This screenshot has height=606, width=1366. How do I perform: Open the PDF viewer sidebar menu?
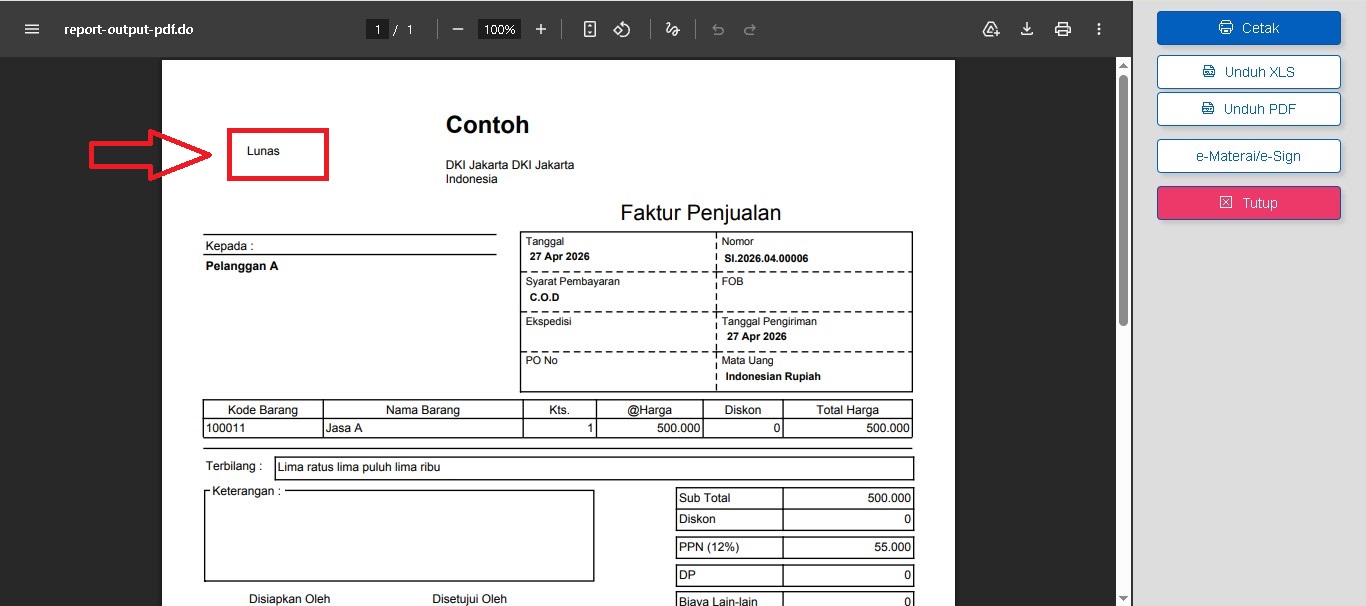pyautogui.click(x=32, y=29)
